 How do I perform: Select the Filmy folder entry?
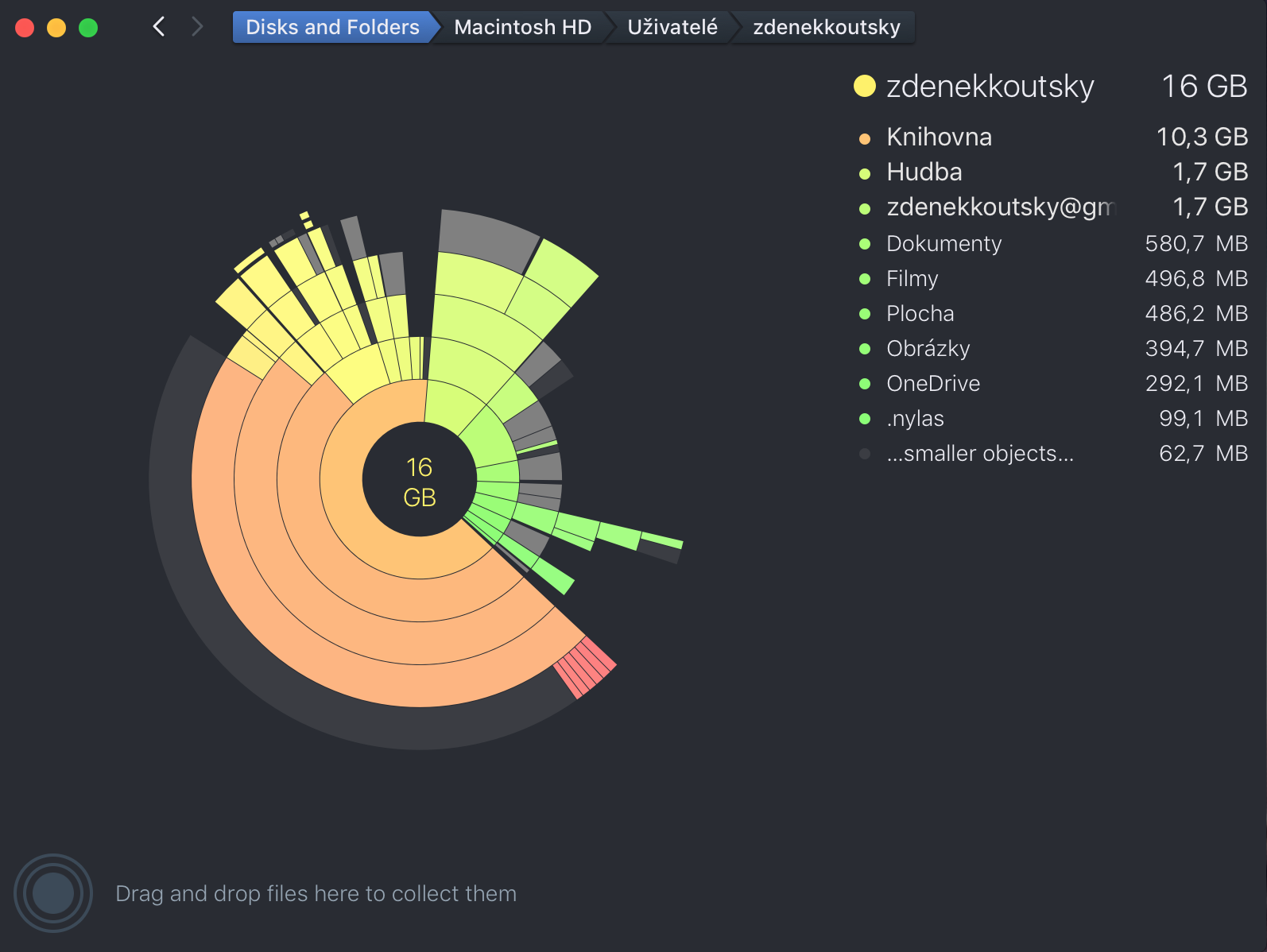point(1053,278)
